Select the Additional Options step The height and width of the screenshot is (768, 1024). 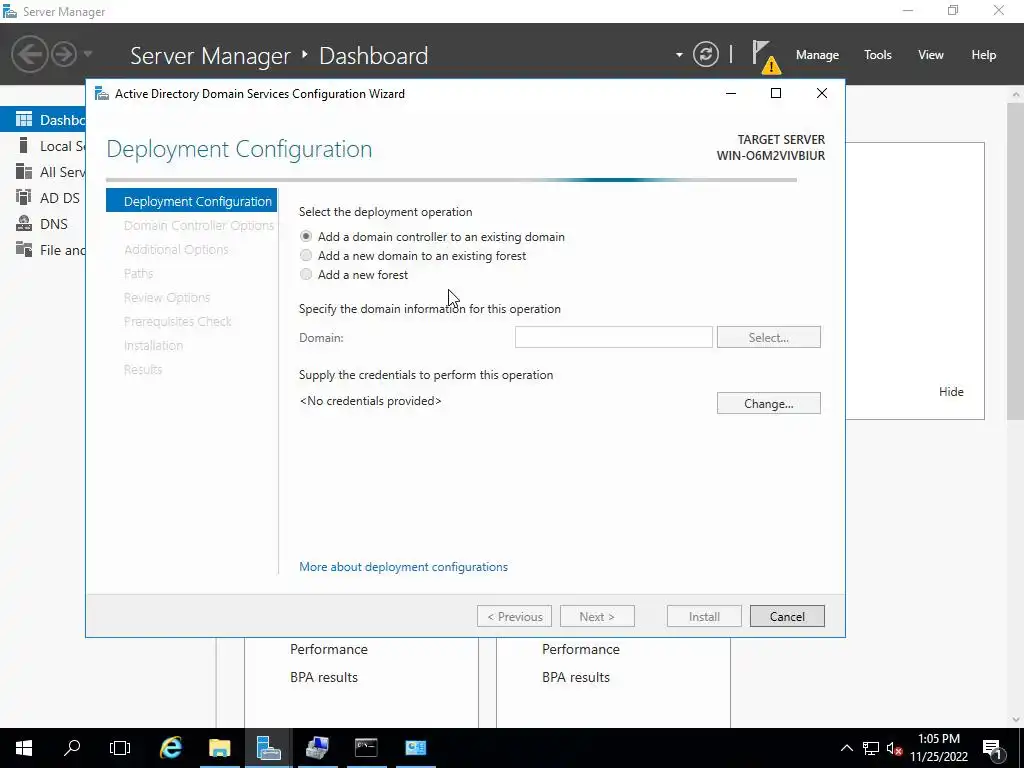(x=176, y=249)
